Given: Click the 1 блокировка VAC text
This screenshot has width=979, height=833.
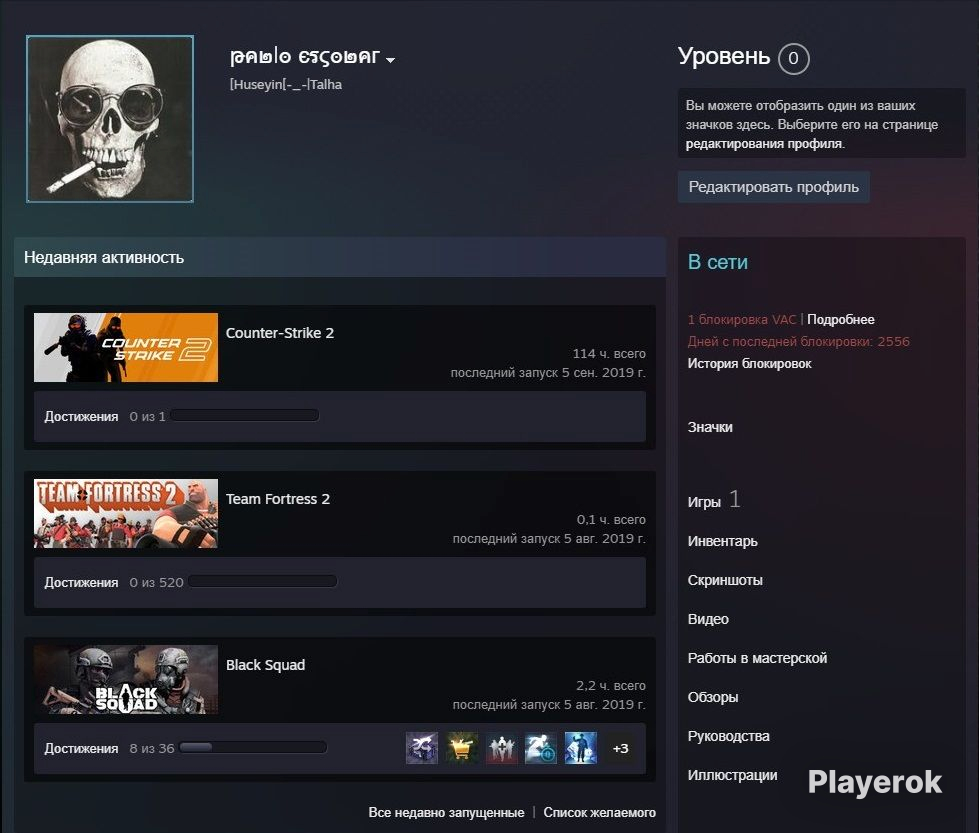Looking at the screenshot, I should [x=742, y=319].
